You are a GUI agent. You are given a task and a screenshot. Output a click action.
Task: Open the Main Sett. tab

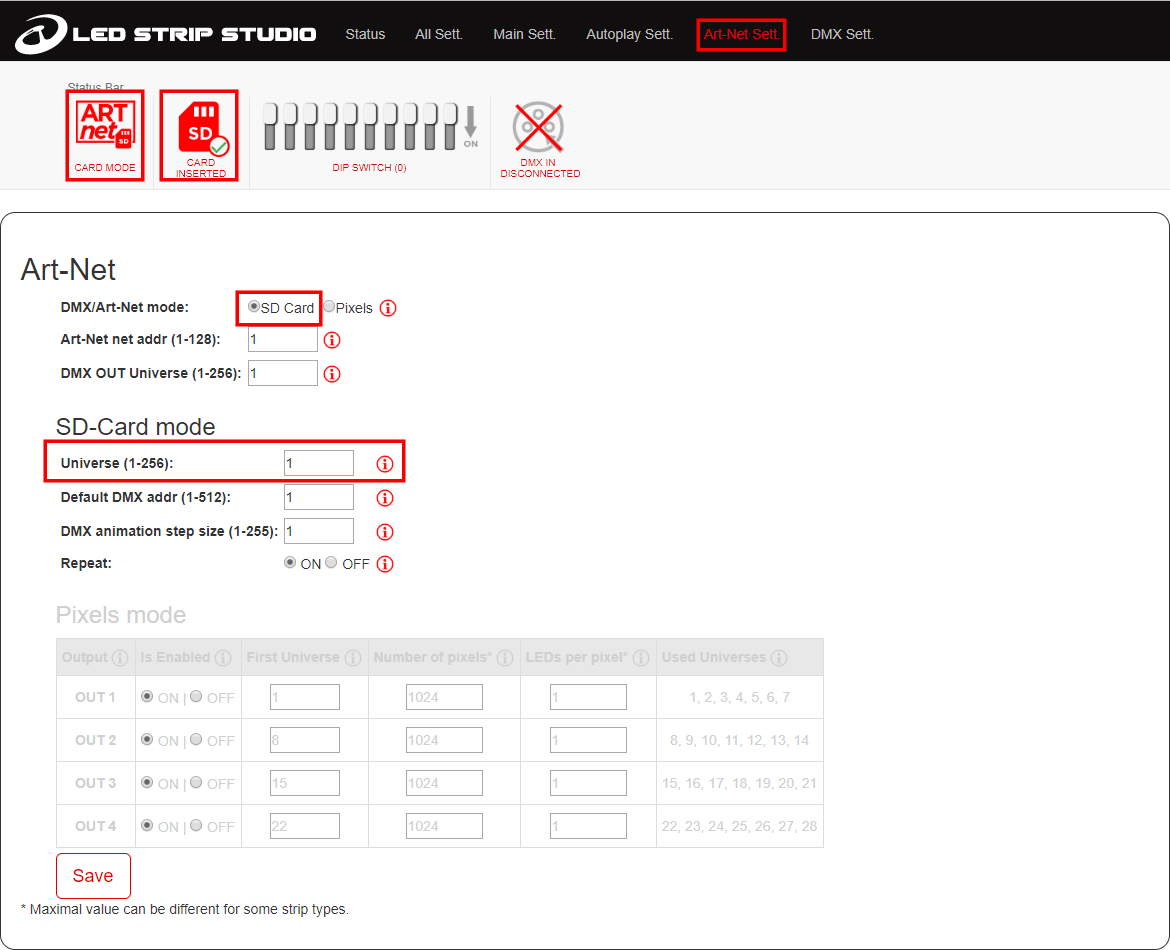pos(525,34)
